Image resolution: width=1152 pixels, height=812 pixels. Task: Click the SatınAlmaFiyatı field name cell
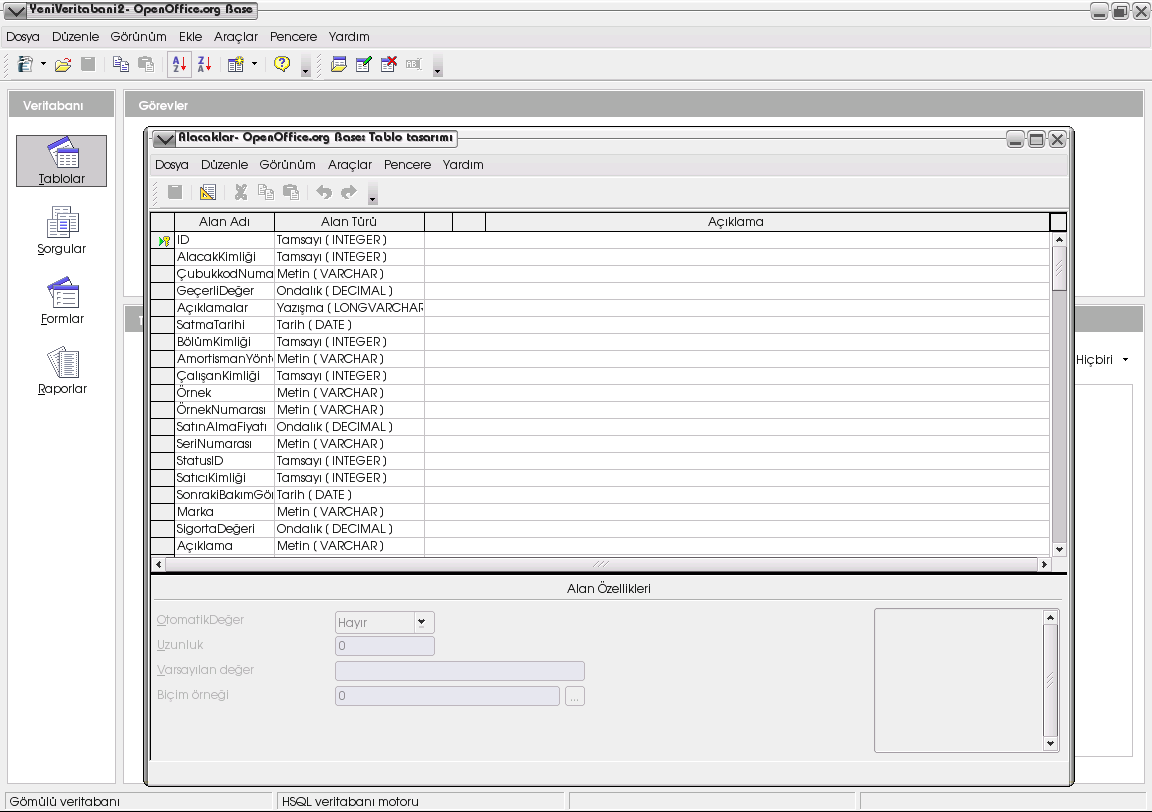224,427
